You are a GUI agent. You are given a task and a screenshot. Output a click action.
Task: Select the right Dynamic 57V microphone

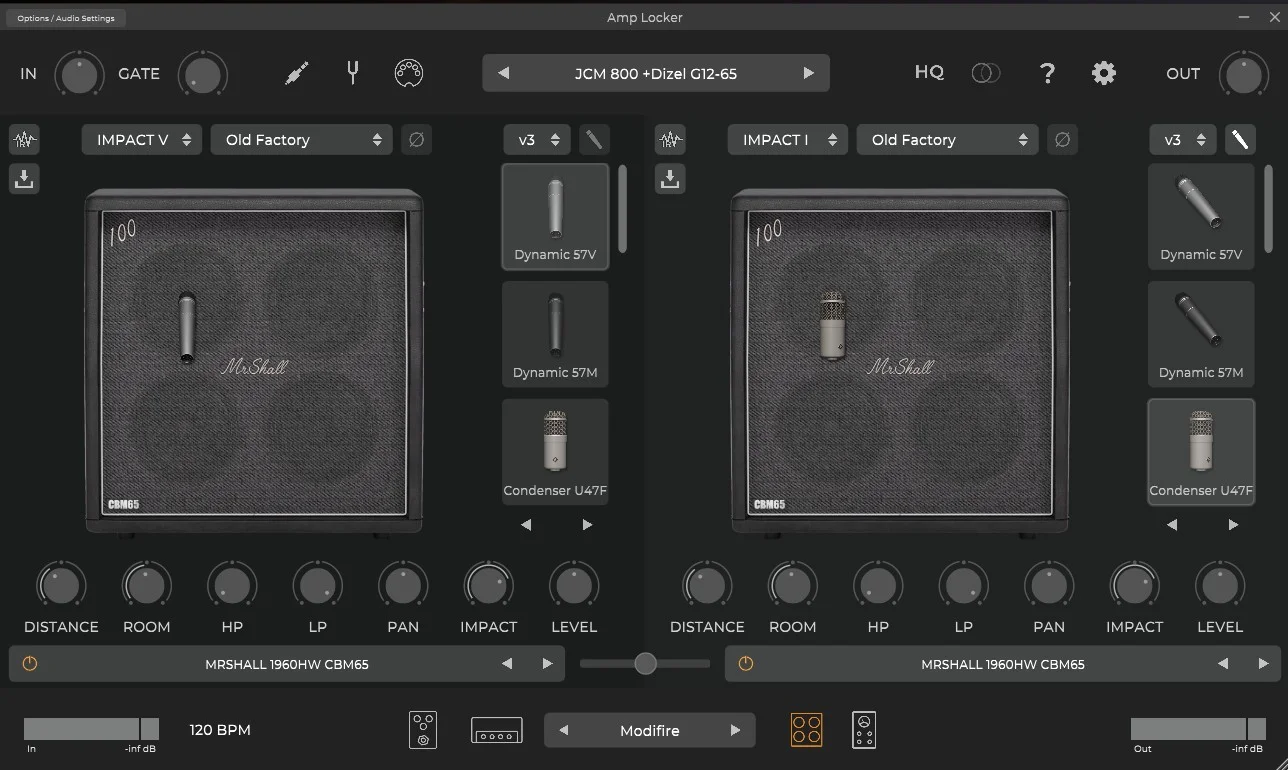(x=1201, y=216)
